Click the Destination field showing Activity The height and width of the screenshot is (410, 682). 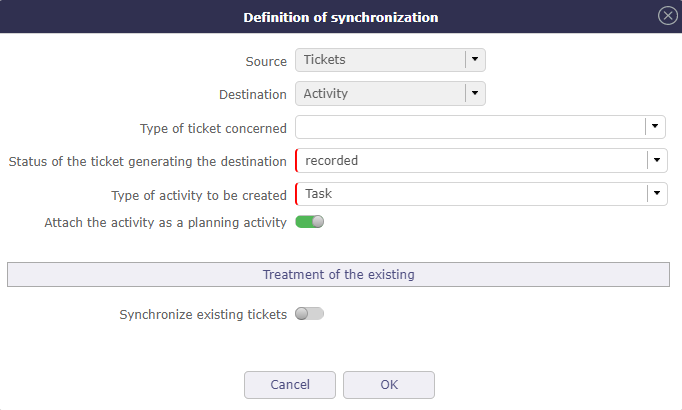(381, 94)
